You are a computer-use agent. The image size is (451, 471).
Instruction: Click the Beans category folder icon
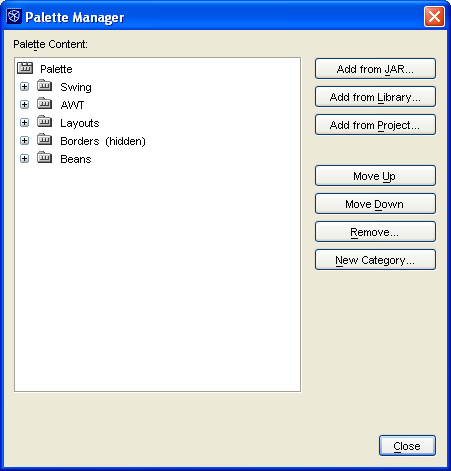44,158
